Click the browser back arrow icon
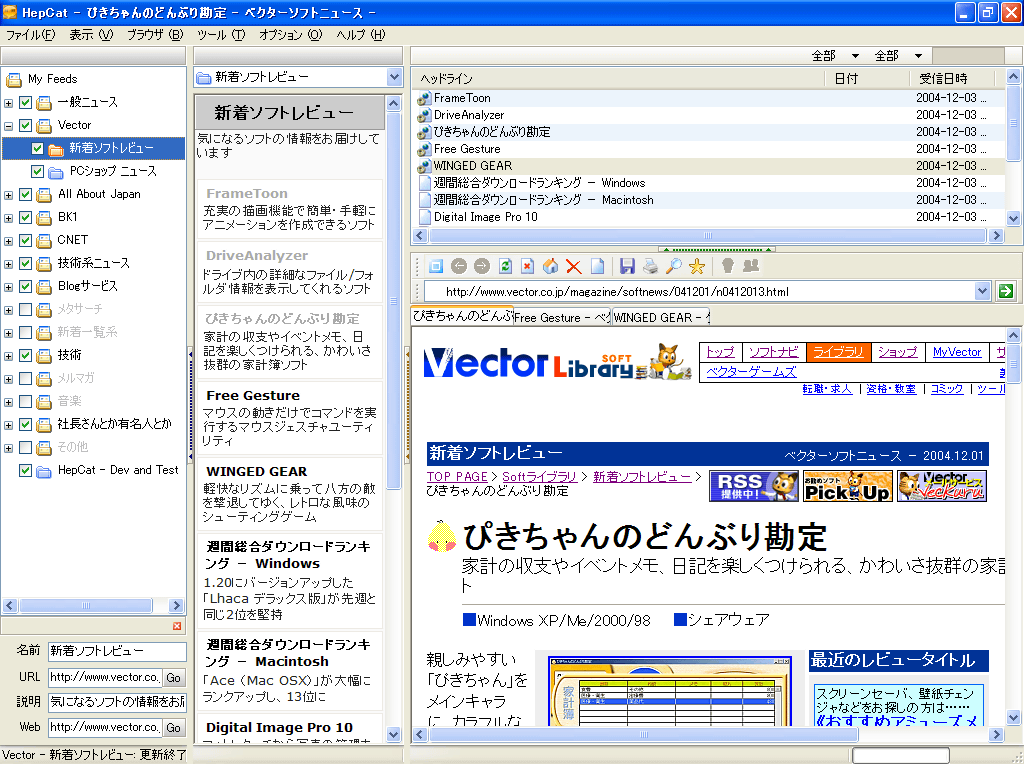Viewport: 1024px width, 768px height. [x=459, y=266]
